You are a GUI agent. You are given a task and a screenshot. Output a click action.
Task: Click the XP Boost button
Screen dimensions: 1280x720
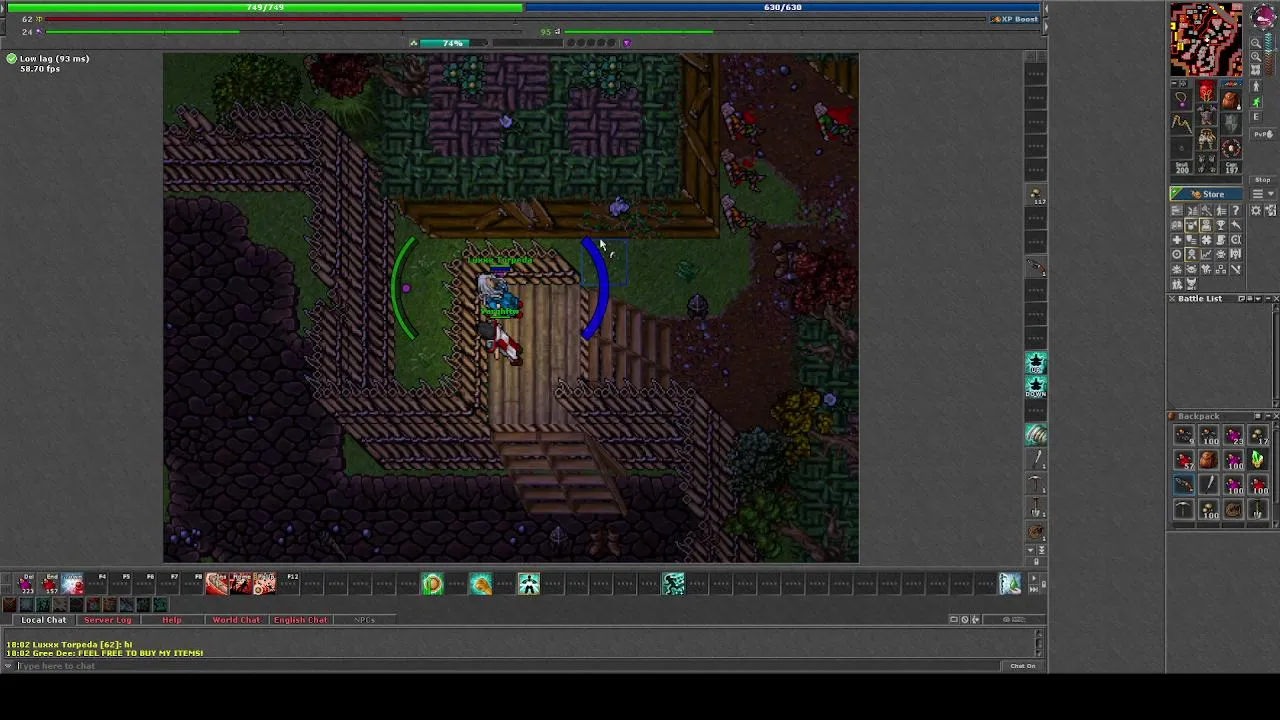pyautogui.click(x=1014, y=19)
